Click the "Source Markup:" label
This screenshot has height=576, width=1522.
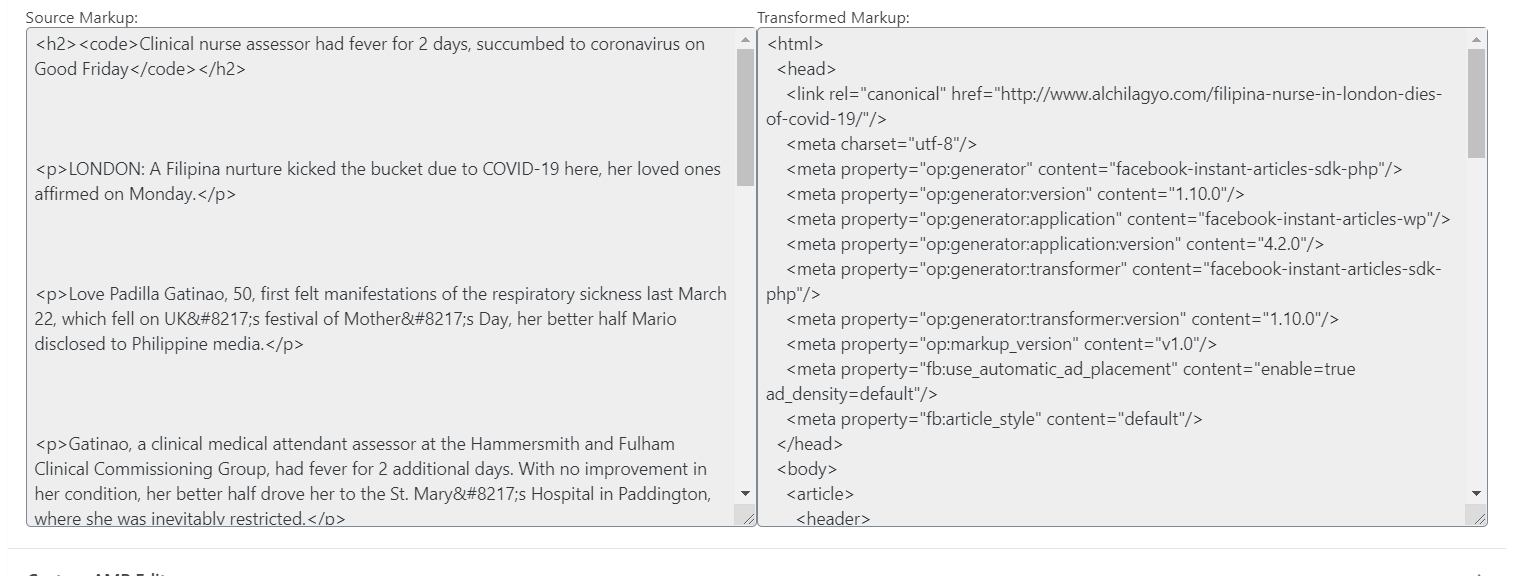tap(82, 18)
